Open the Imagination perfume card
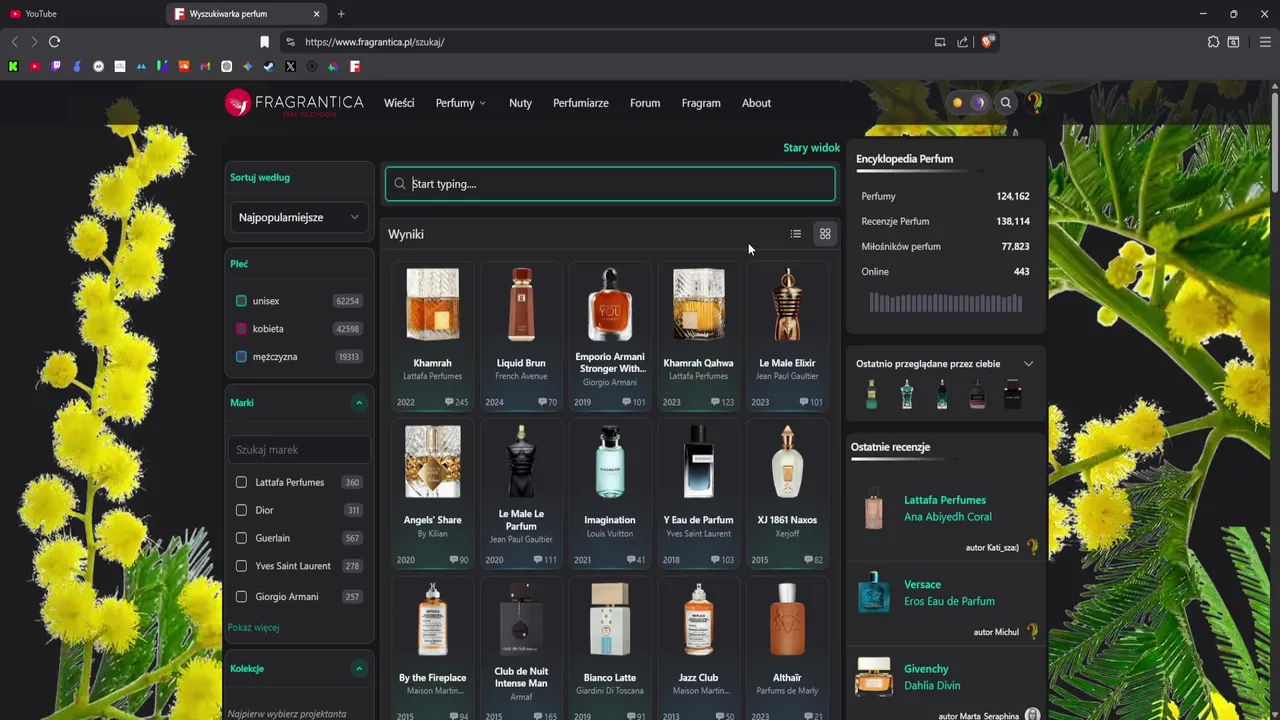This screenshot has height=720, width=1280. click(x=610, y=494)
